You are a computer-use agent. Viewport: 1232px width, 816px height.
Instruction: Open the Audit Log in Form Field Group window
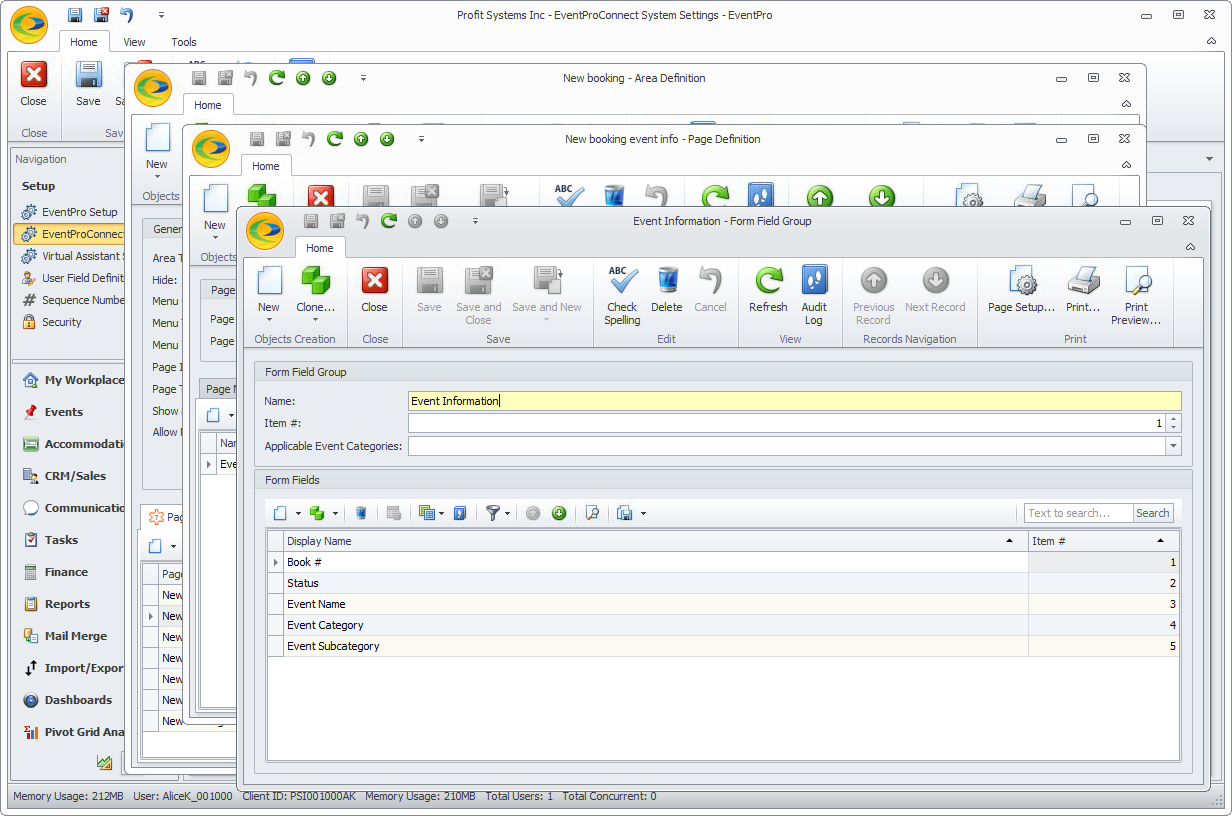tap(814, 296)
